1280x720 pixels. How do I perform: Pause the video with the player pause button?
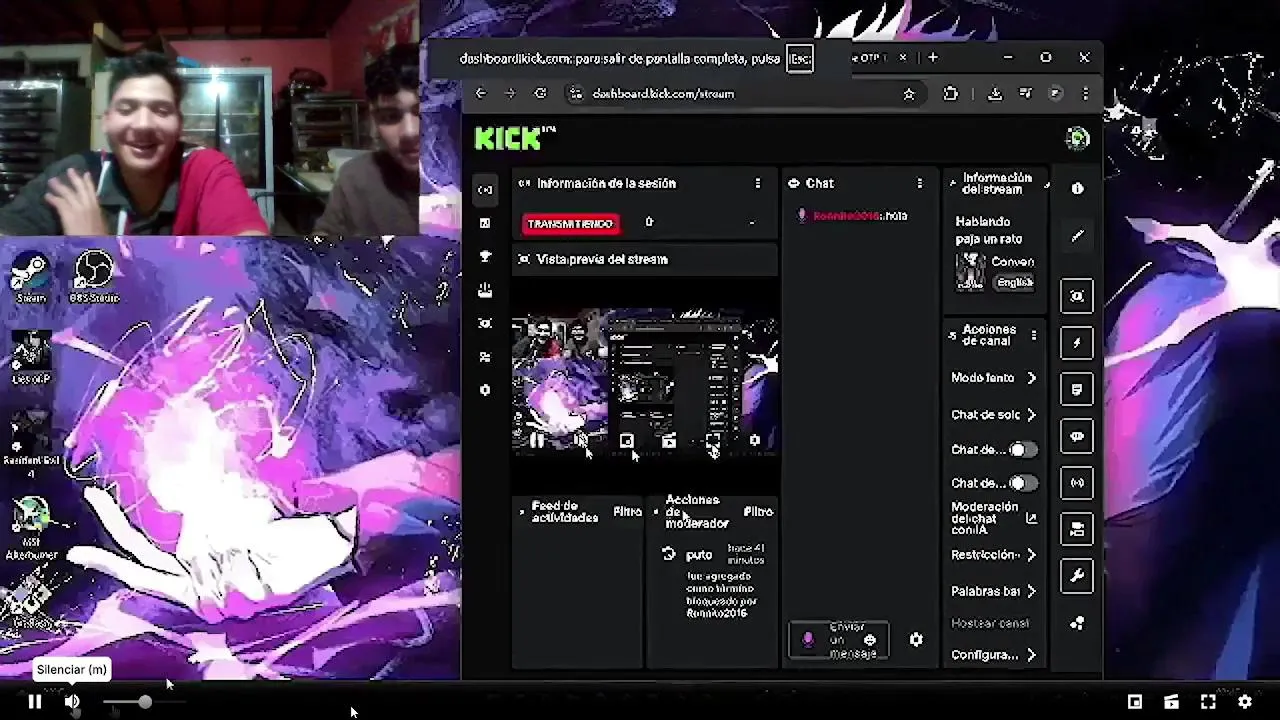pyautogui.click(x=34, y=702)
